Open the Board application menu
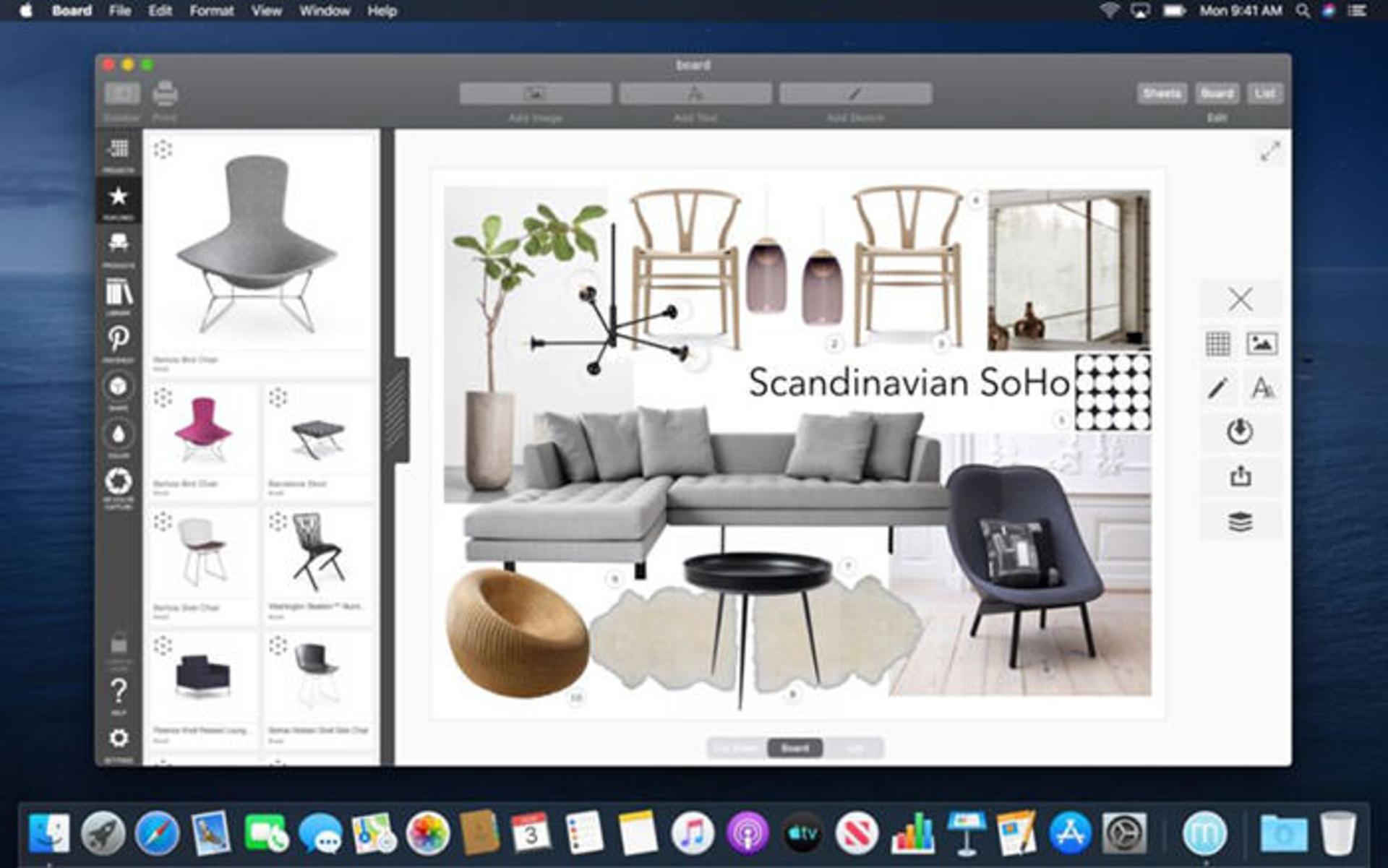The width and height of the screenshot is (1388, 868). click(72, 11)
